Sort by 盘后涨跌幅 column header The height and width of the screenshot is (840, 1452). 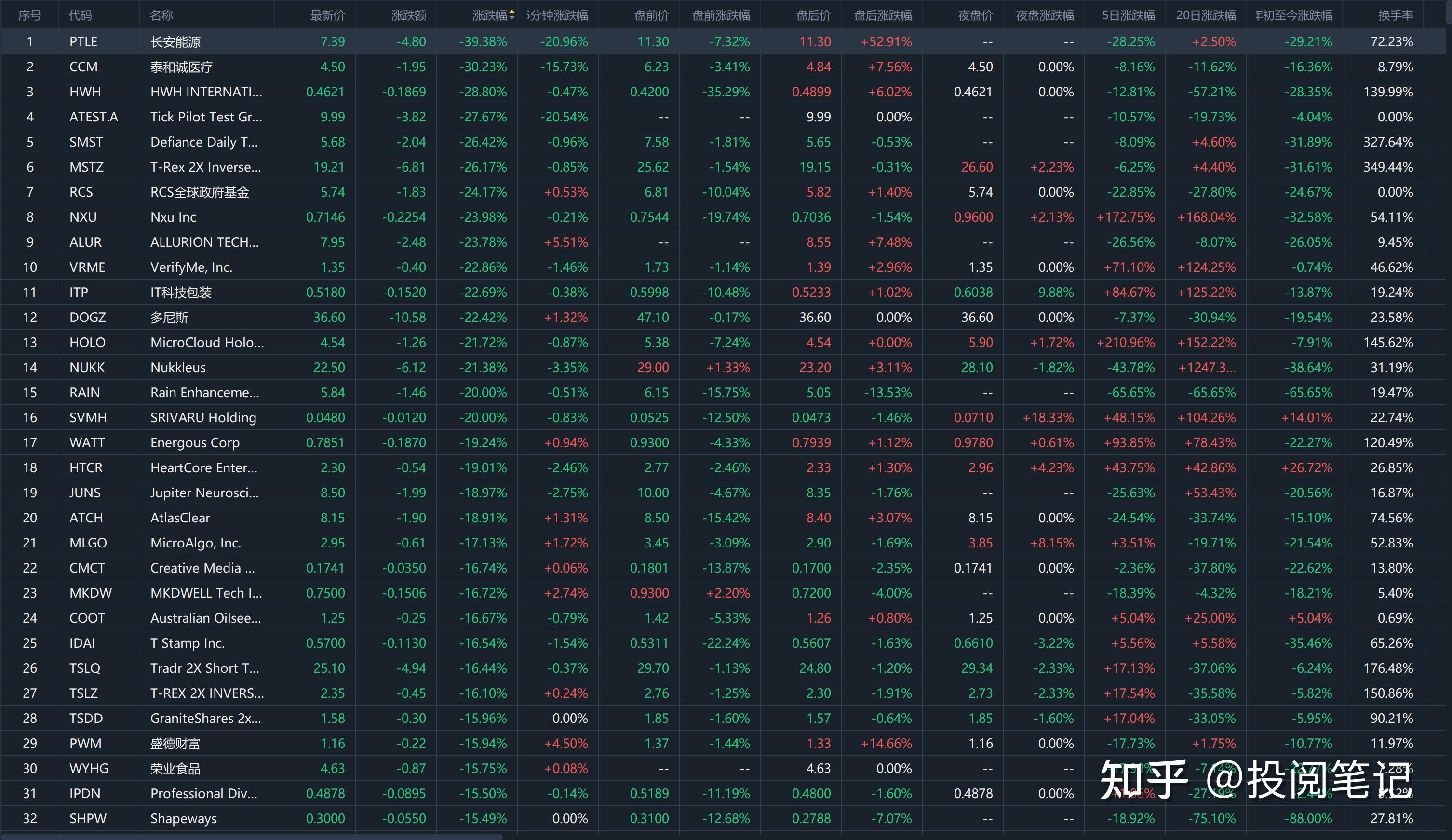[x=883, y=15]
